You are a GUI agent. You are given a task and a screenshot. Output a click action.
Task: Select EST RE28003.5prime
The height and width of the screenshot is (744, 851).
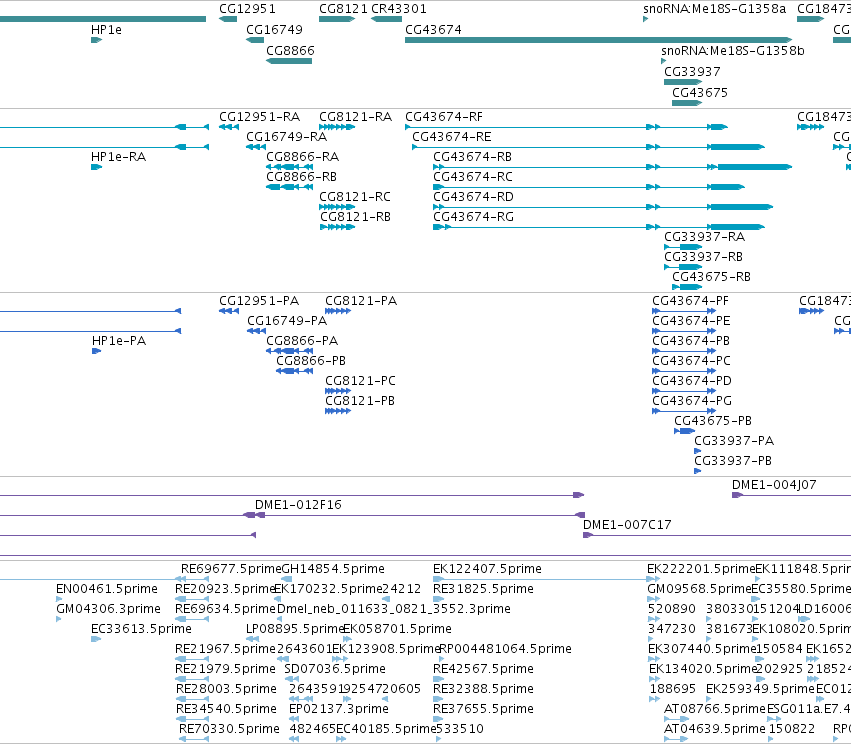pos(226,689)
